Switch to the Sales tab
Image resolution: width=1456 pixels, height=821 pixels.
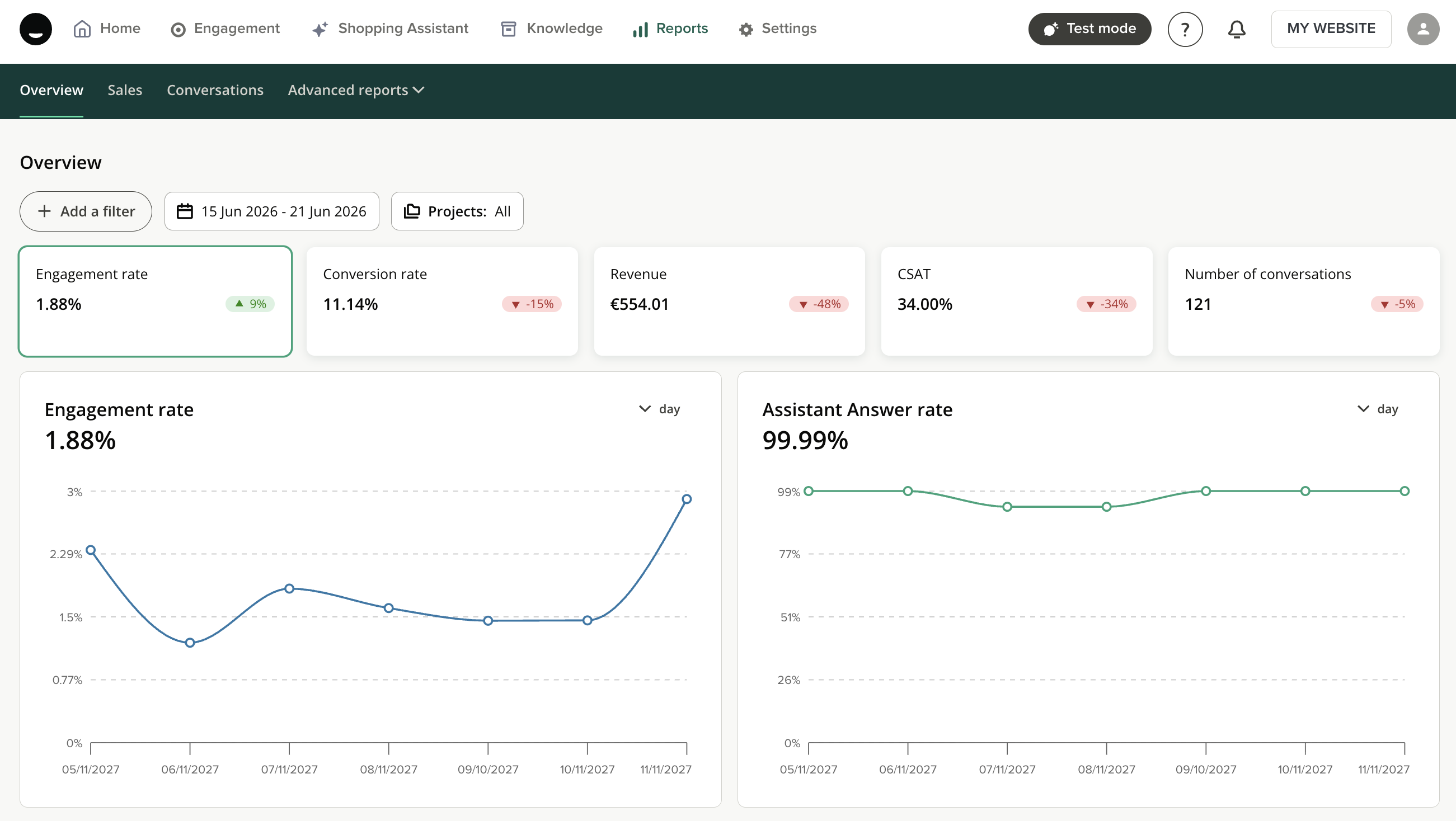pos(125,91)
